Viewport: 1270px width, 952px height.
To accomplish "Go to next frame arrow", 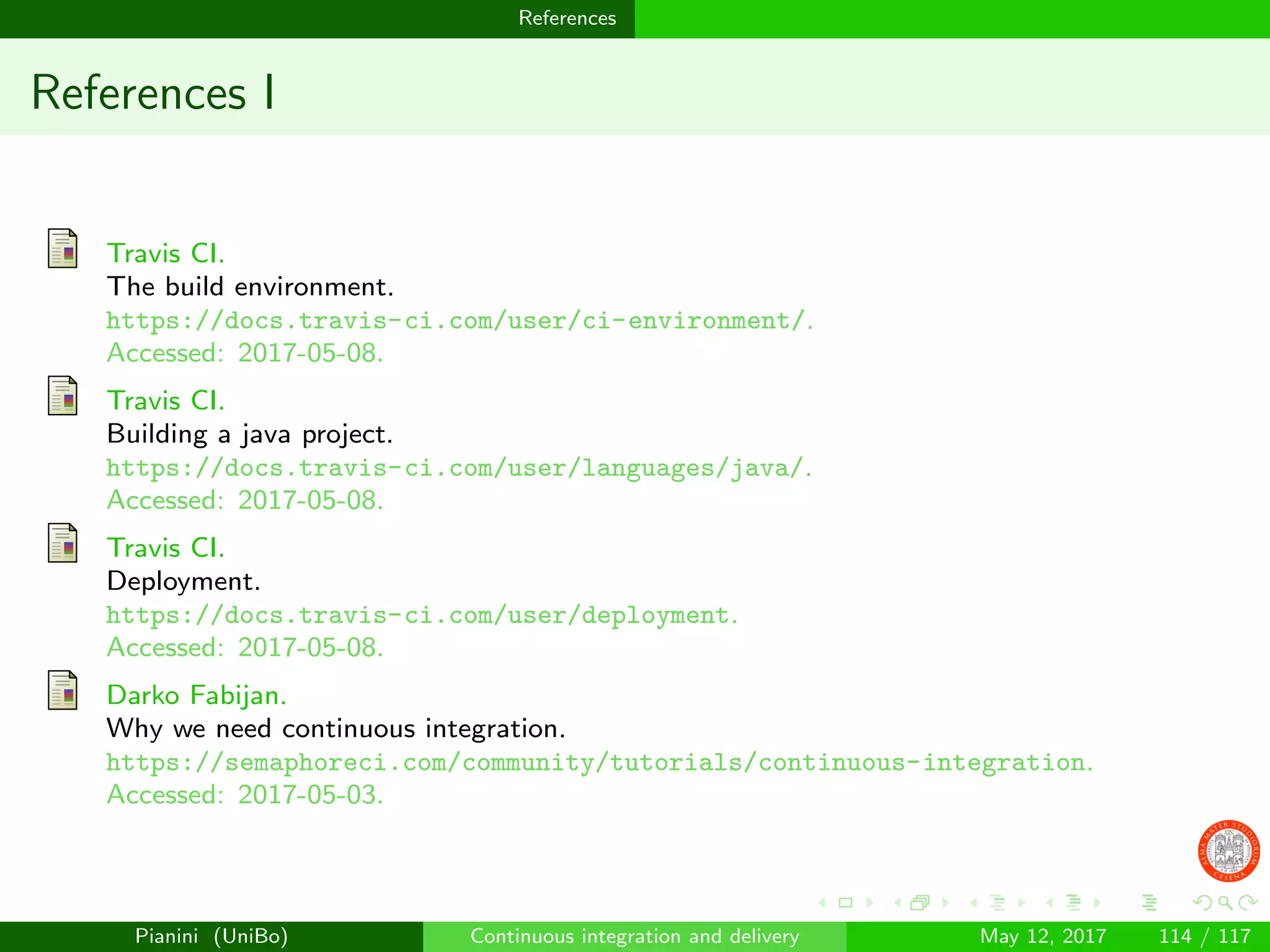I will point(946,903).
